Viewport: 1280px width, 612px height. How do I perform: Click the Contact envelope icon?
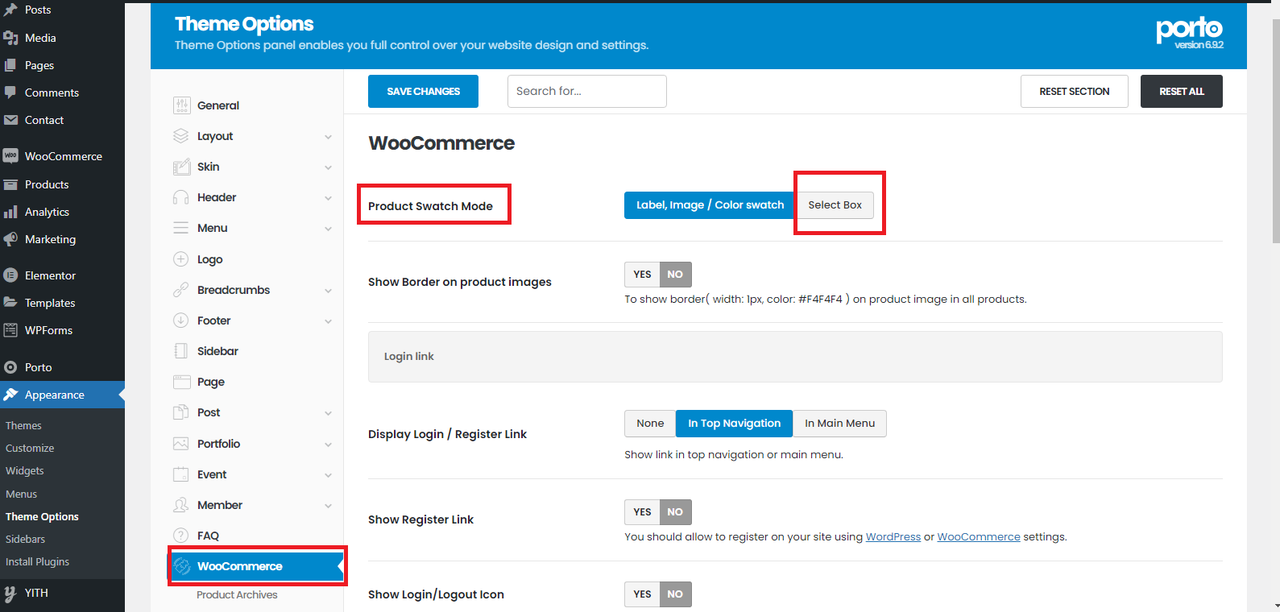pos(11,120)
